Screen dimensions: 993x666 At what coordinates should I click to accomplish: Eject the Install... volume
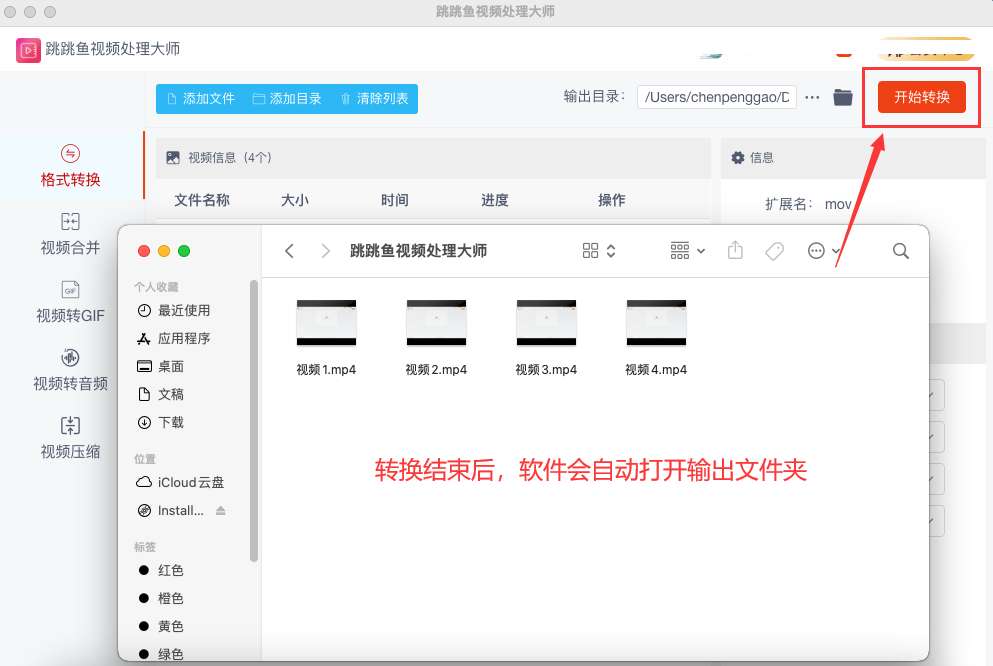(220, 510)
